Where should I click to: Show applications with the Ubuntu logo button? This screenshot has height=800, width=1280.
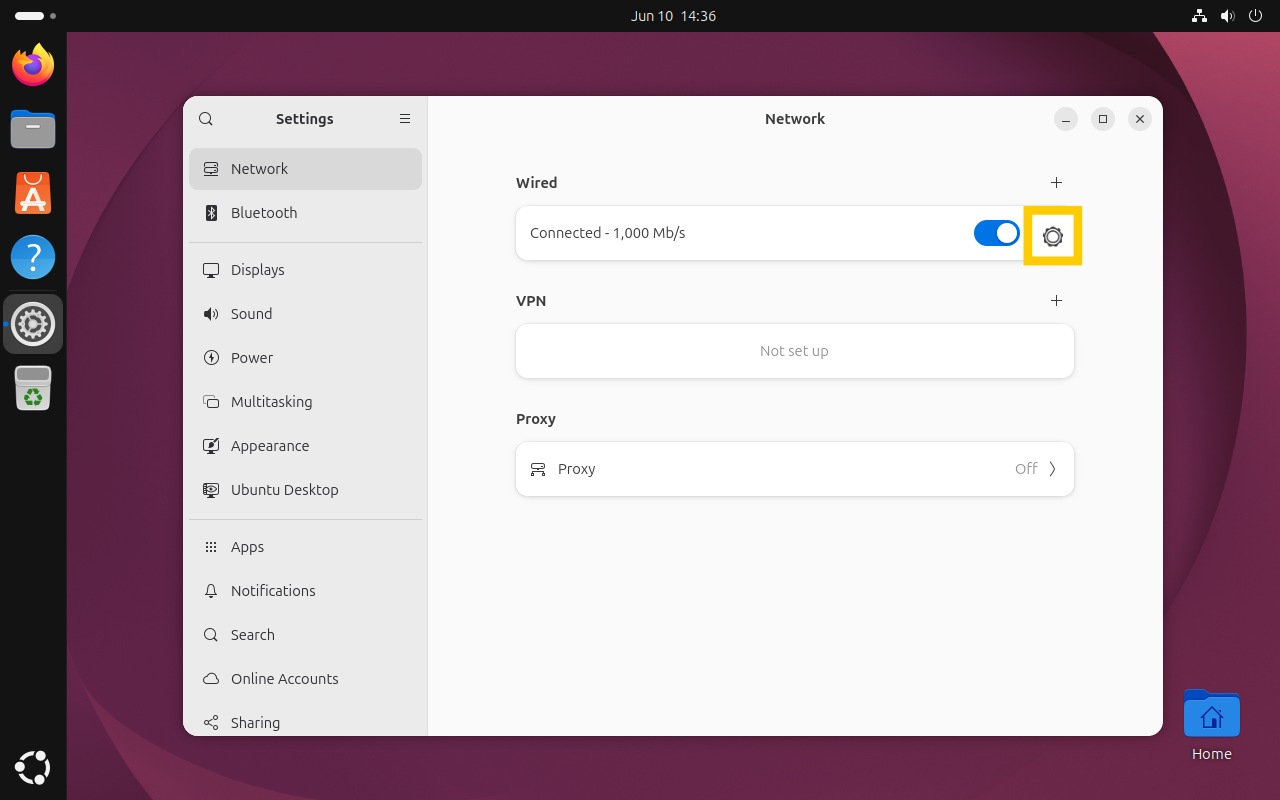33,768
